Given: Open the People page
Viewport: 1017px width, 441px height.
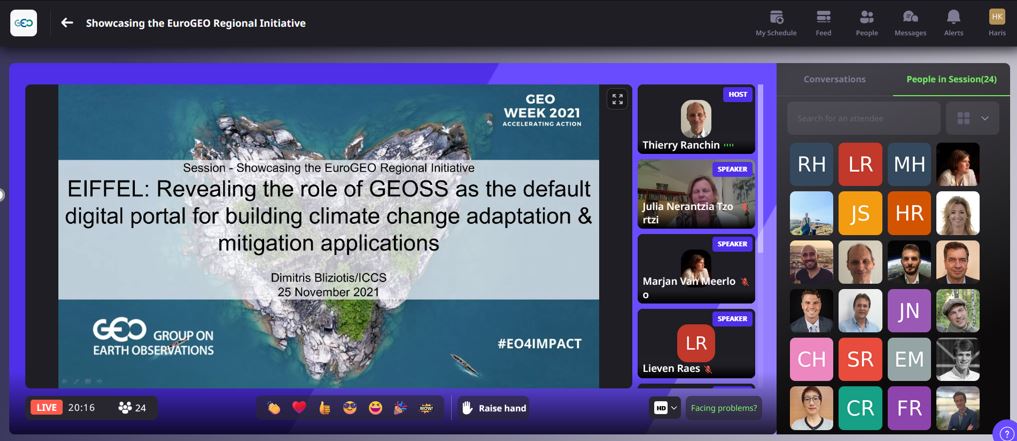Looking at the screenshot, I should point(867,23).
